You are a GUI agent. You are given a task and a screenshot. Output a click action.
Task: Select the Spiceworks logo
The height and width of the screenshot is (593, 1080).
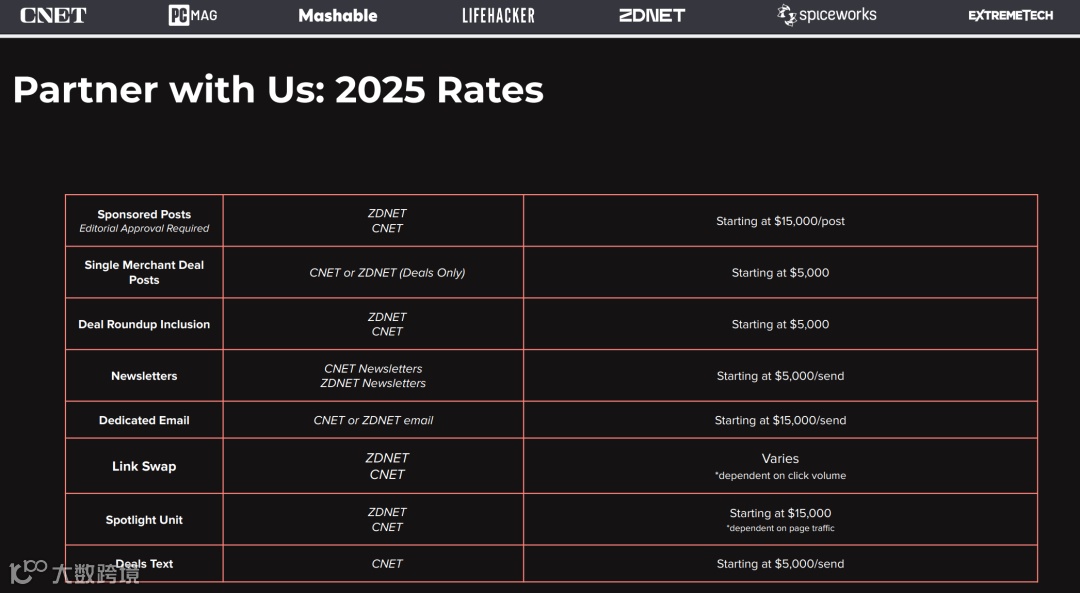(x=827, y=15)
